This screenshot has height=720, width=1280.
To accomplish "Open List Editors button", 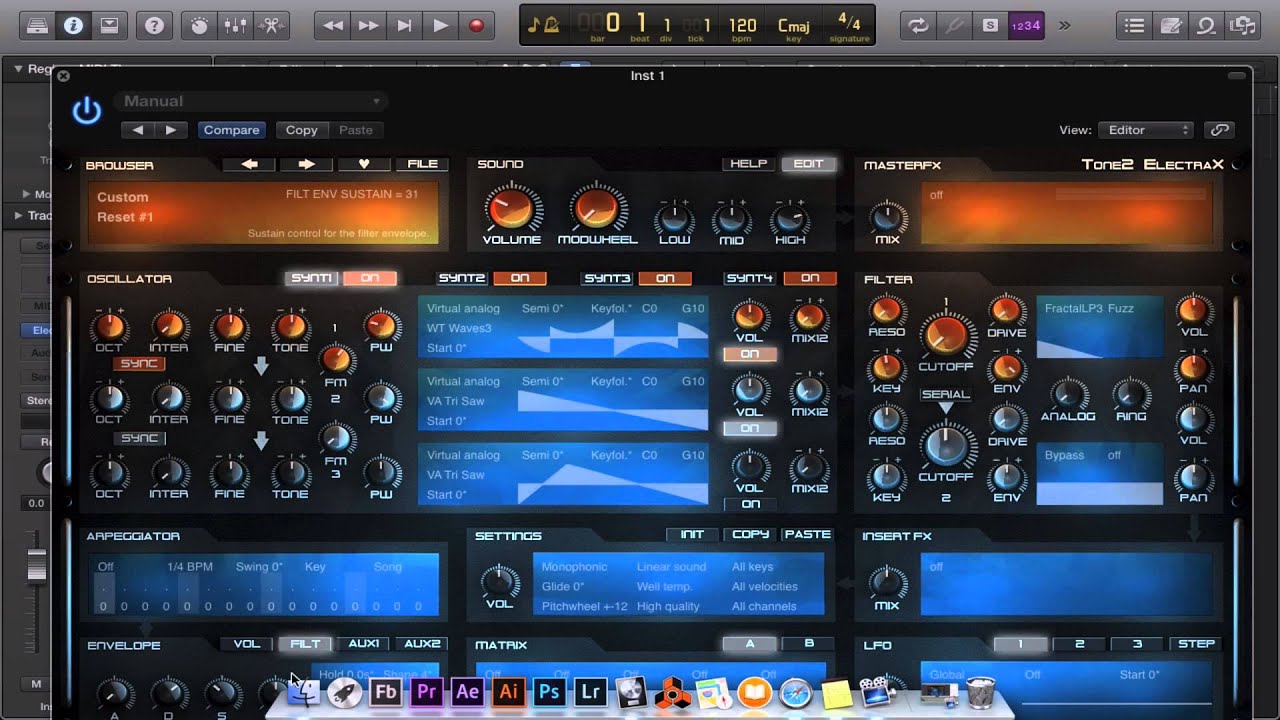I will click(x=1133, y=25).
